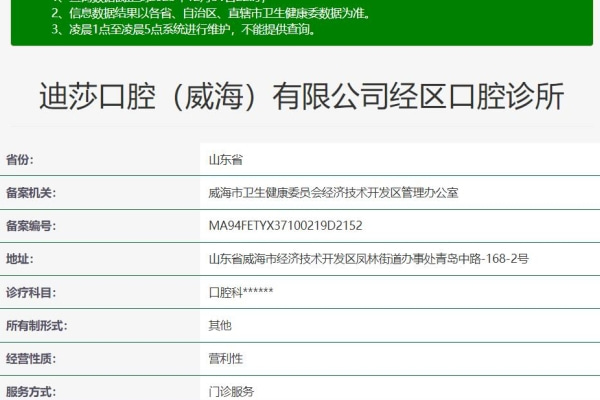Click the 备案编号 label
600x400 pixels.
(31, 226)
